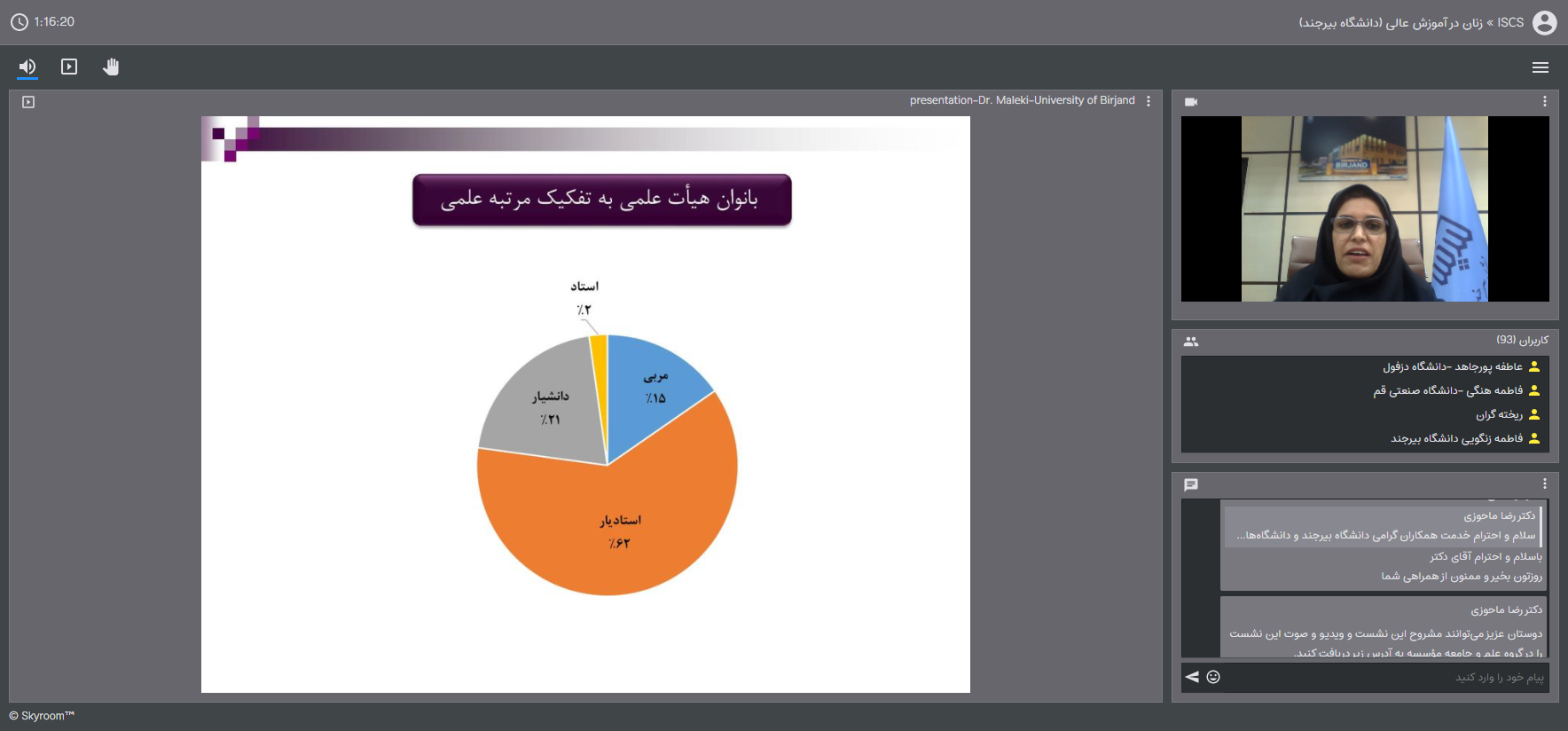Click the users list people icon
The image size is (1568, 731).
coord(1191,342)
